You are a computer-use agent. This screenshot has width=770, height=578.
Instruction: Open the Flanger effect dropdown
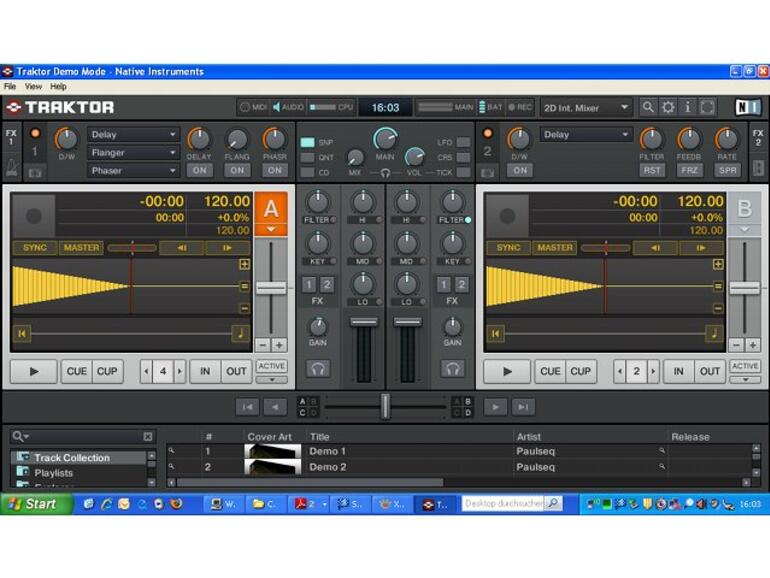click(134, 153)
